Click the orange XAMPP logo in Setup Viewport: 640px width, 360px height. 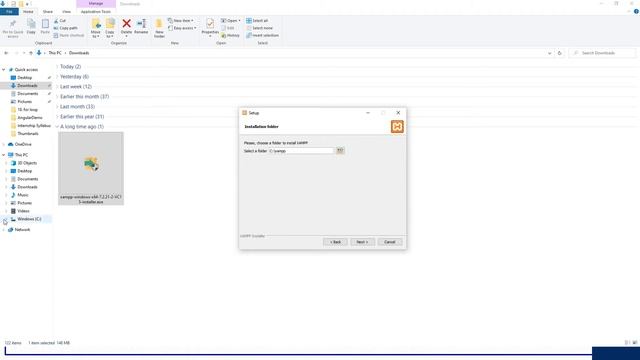(397, 127)
